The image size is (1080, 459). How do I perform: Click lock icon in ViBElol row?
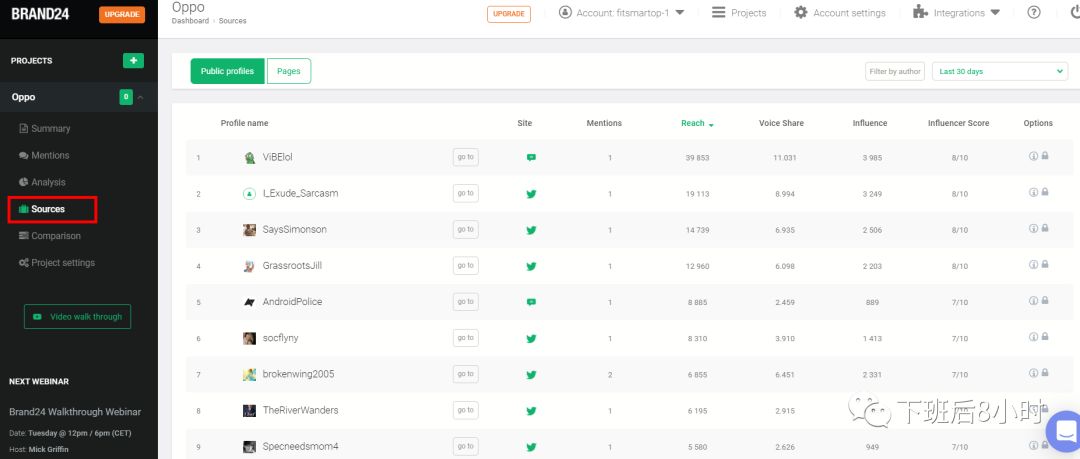1045,156
